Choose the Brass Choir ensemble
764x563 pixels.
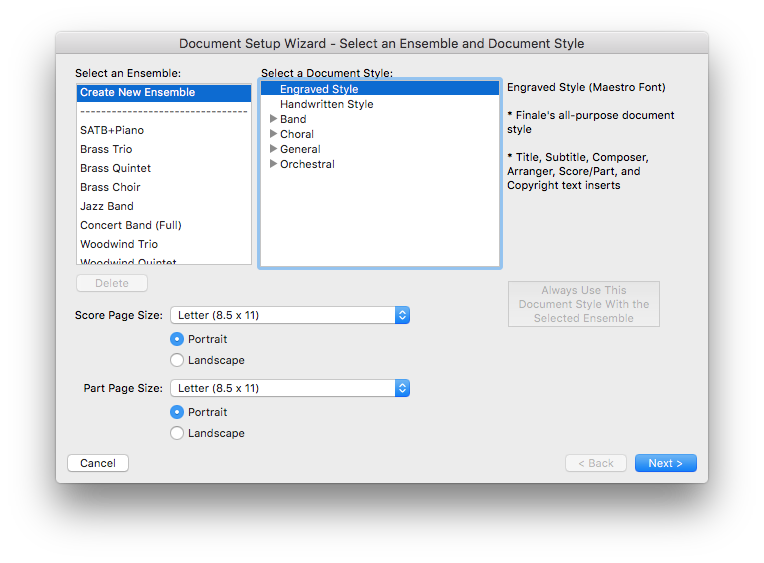164,187
